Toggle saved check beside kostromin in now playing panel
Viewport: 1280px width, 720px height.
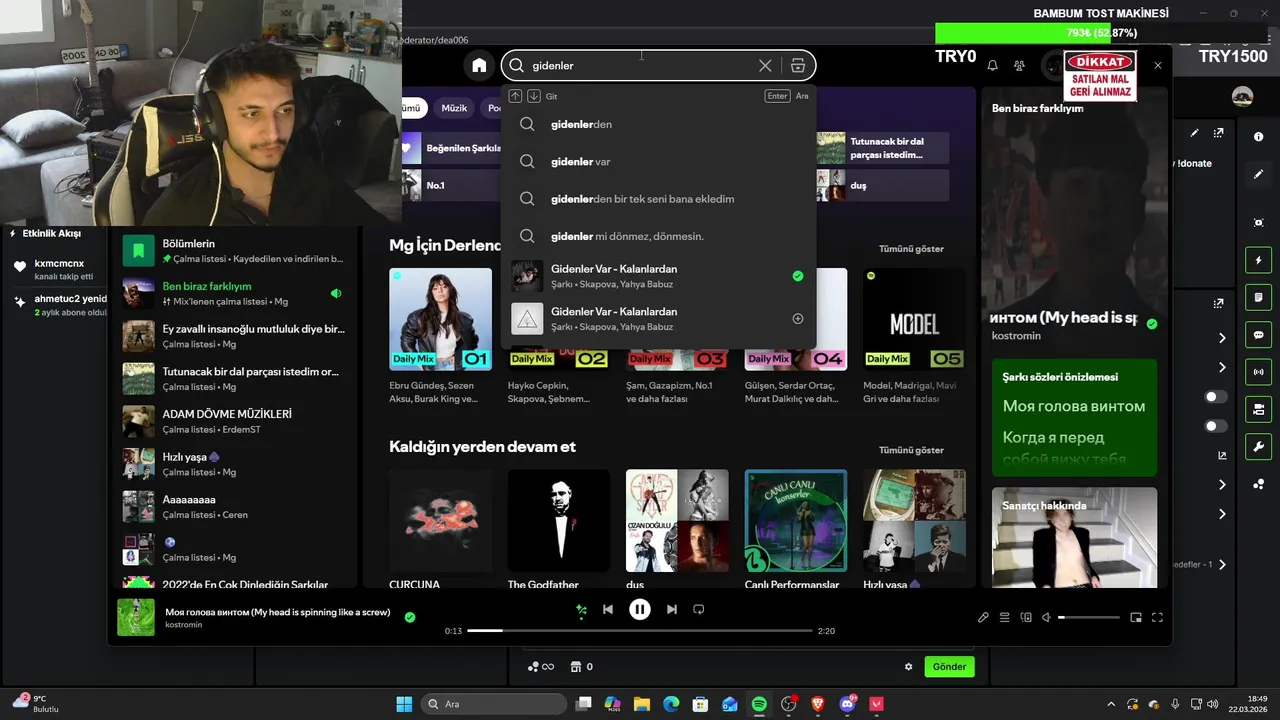pos(1152,324)
